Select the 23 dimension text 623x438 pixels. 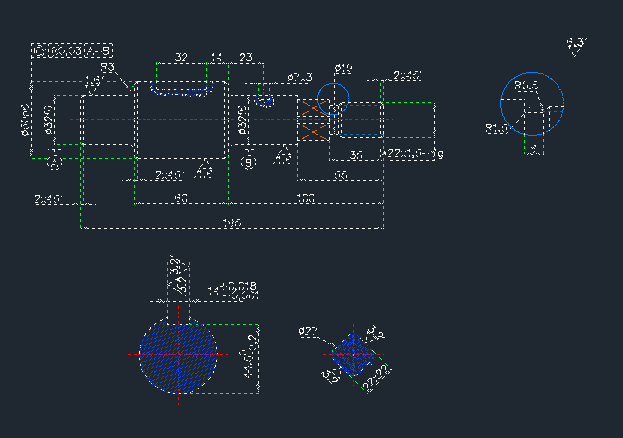click(246, 57)
